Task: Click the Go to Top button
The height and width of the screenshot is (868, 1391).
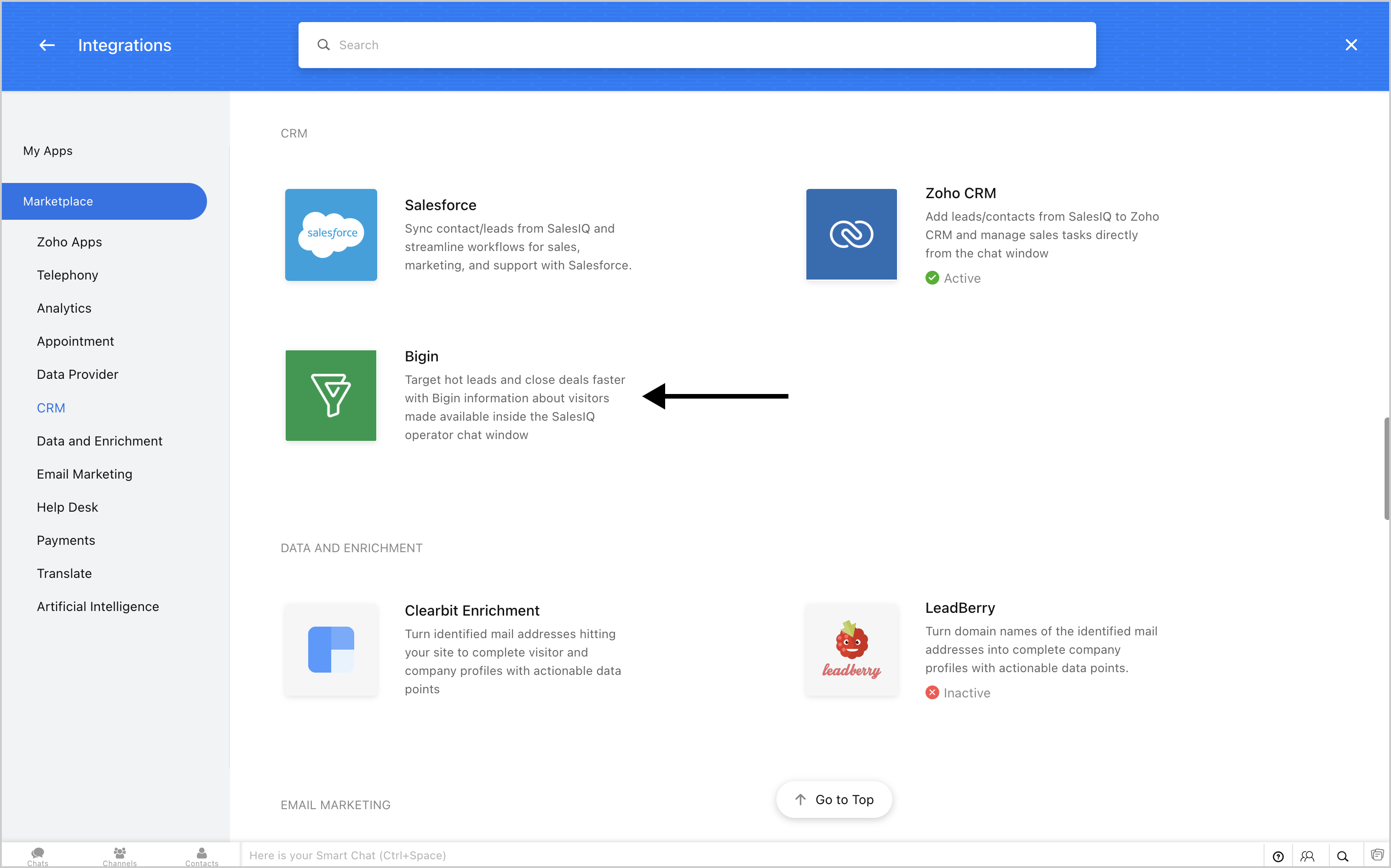Action: [x=834, y=799]
